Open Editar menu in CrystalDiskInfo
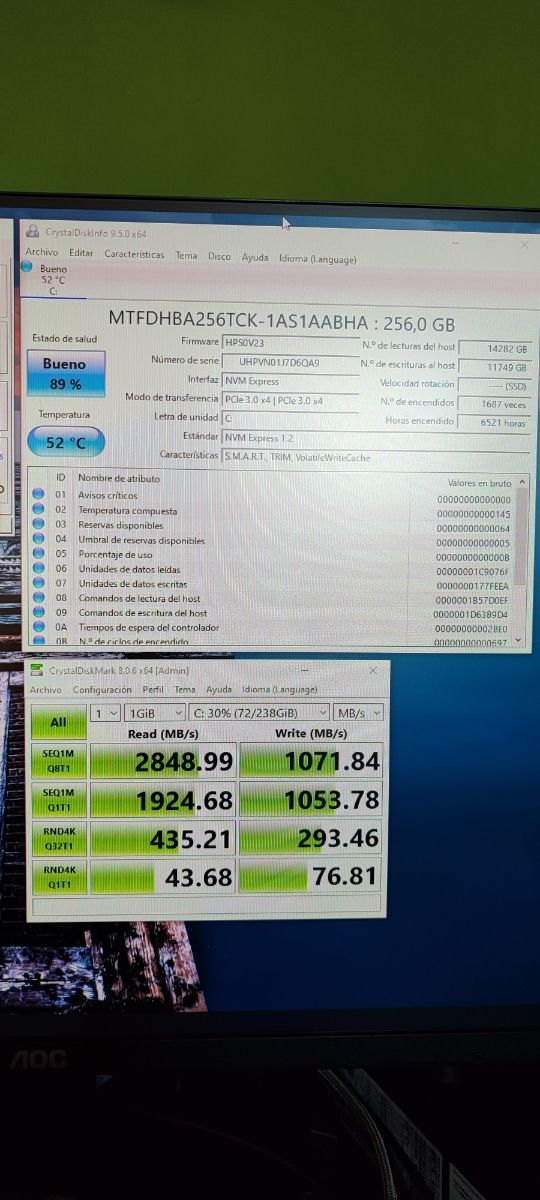 coord(81,253)
